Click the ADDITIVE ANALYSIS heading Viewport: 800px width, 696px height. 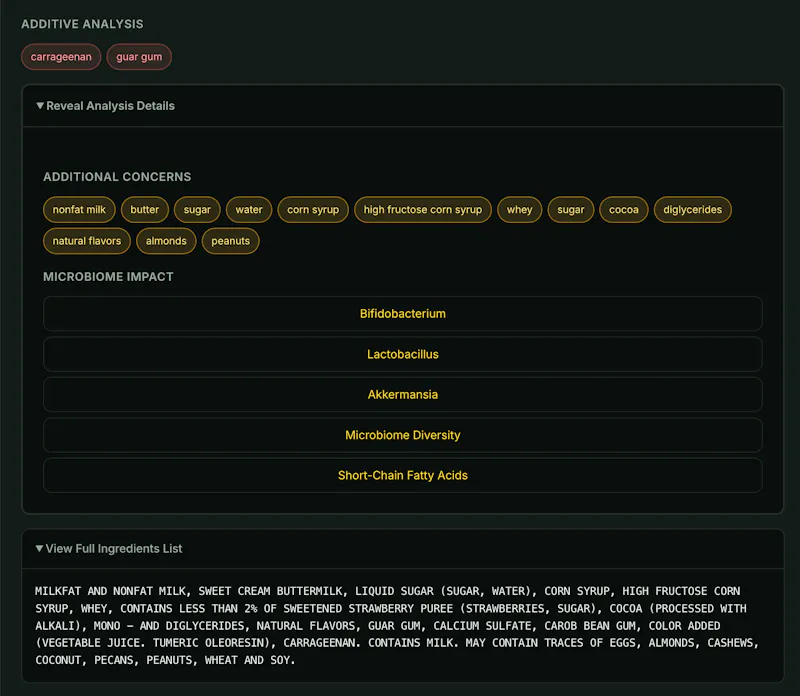pos(82,24)
